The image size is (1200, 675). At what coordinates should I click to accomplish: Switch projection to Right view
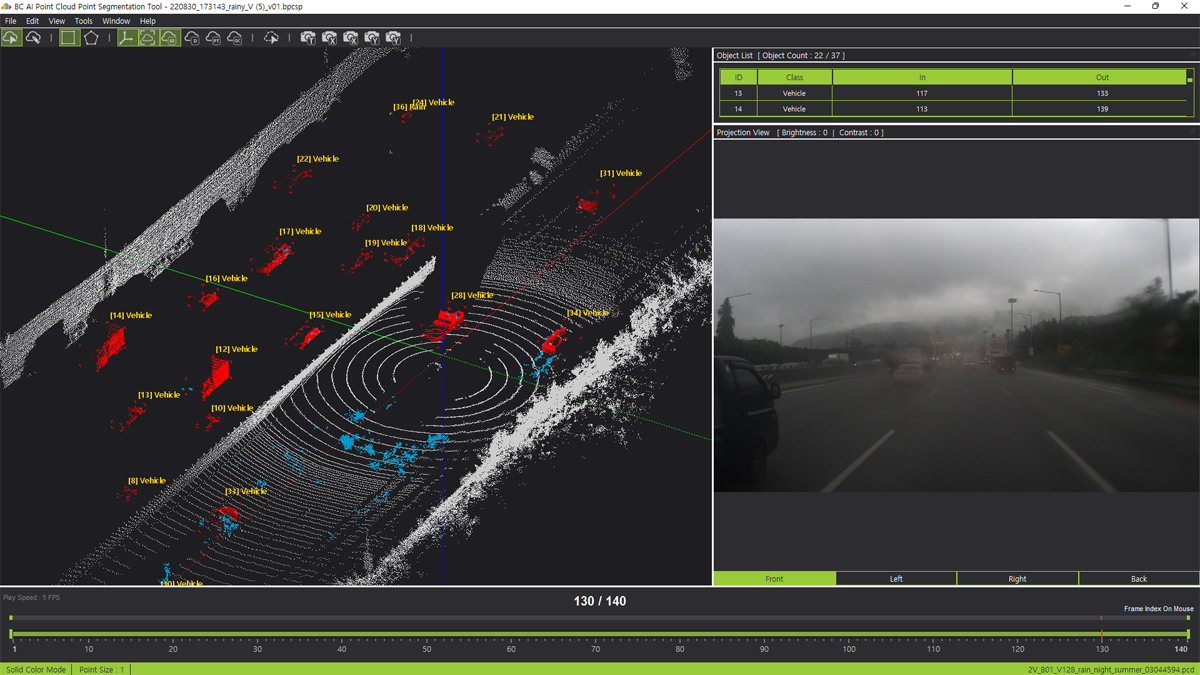pos(1018,579)
